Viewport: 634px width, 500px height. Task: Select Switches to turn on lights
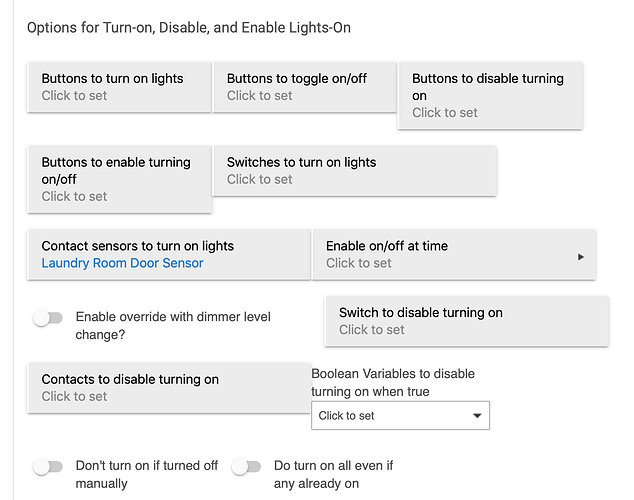[x=354, y=170]
